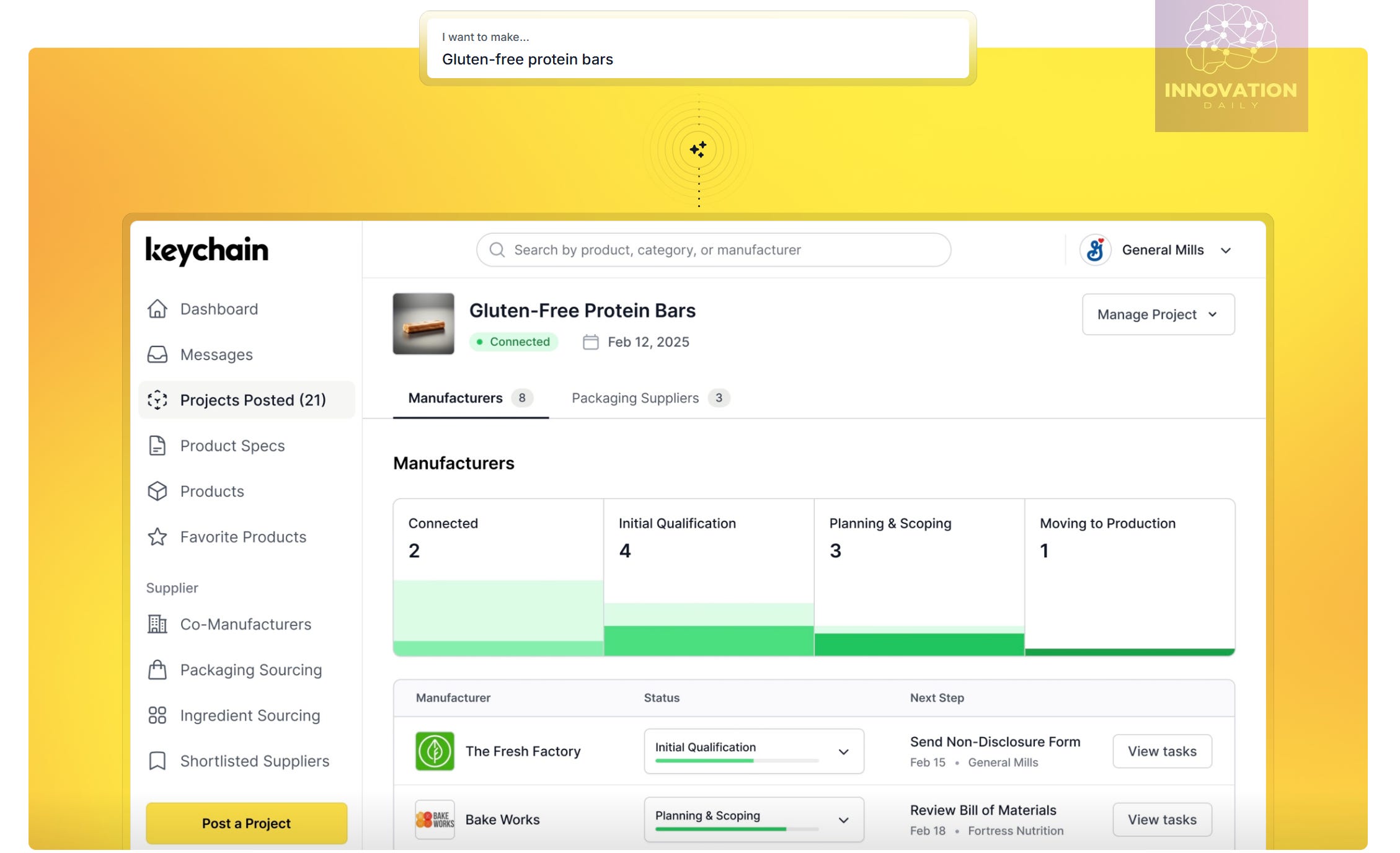The height and width of the screenshot is (853, 1400).
Task: Click the sparkle AI icon
Action: point(698,149)
